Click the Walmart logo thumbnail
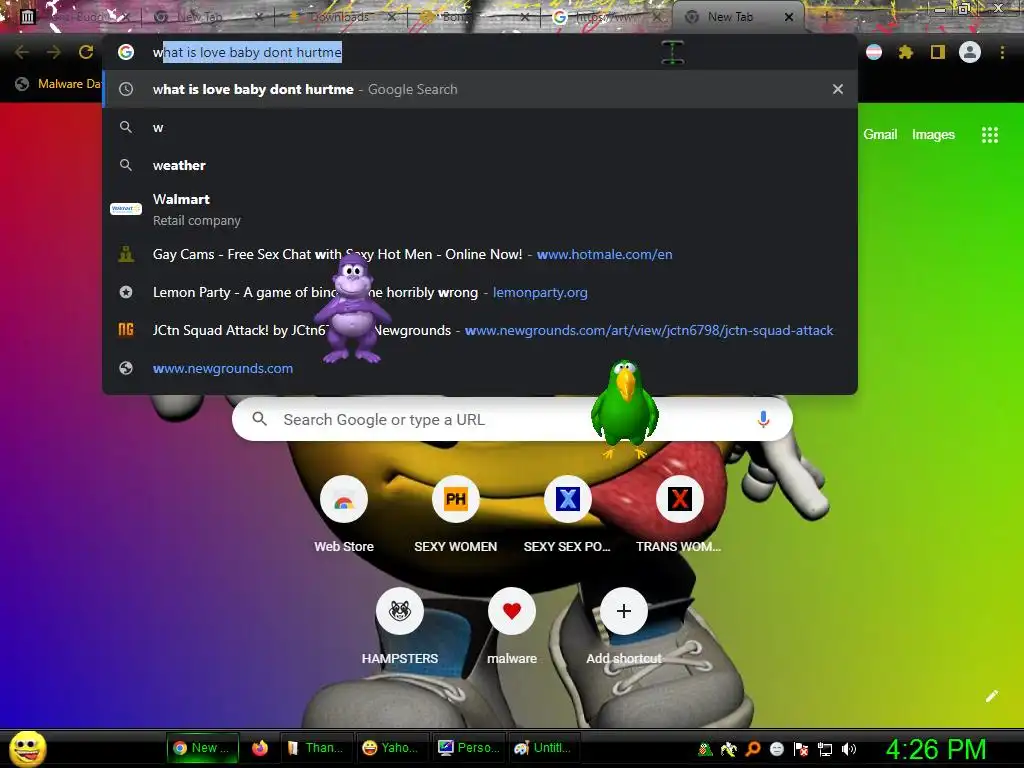The height and width of the screenshot is (768, 1024). [126, 209]
